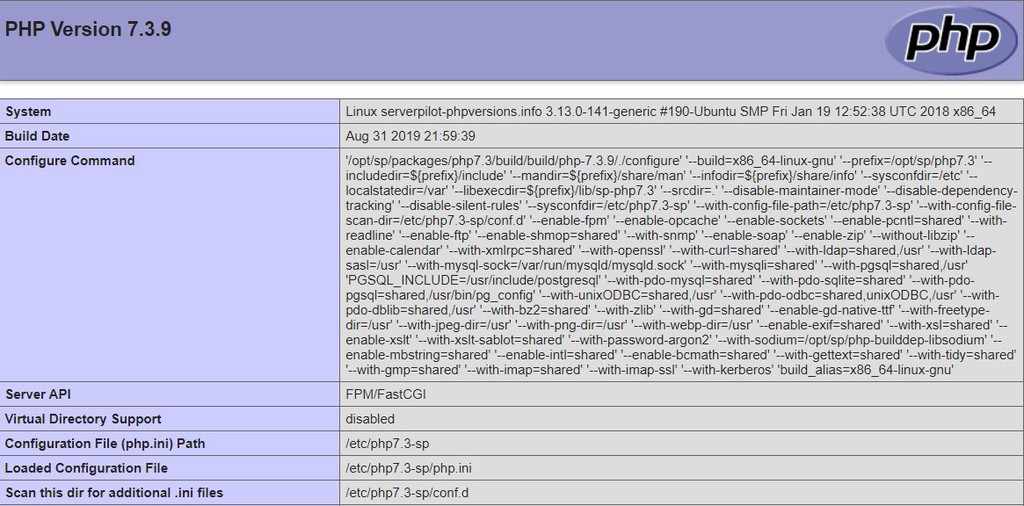Select the 'Loaded Configuration File' label
Screen dimensions: 1024x506
pos(86,468)
